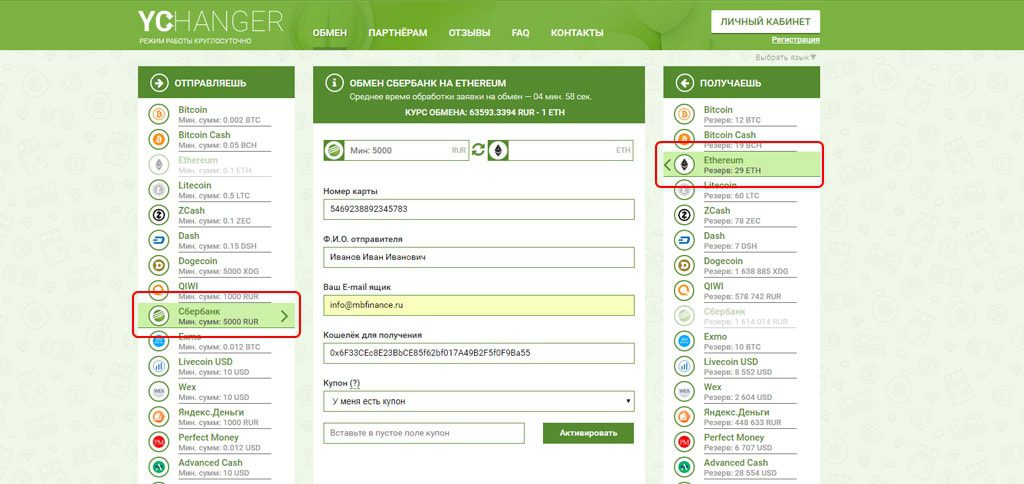Open the language selector 'Выбрать язык'
This screenshot has width=1024, height=484.
coord(786,57)
